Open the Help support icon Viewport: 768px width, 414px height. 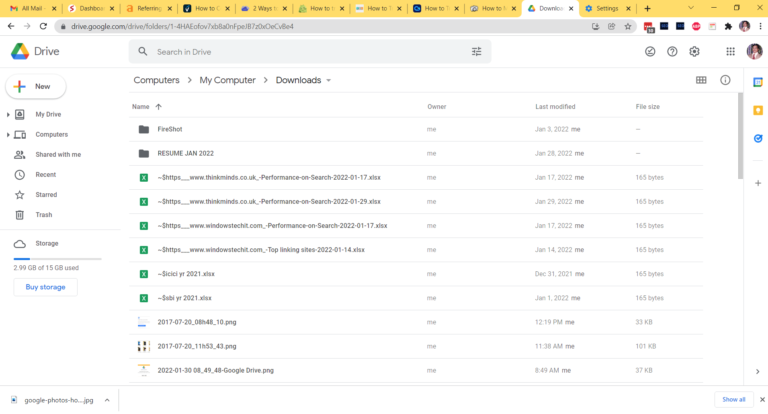click(x=672, y=51)
